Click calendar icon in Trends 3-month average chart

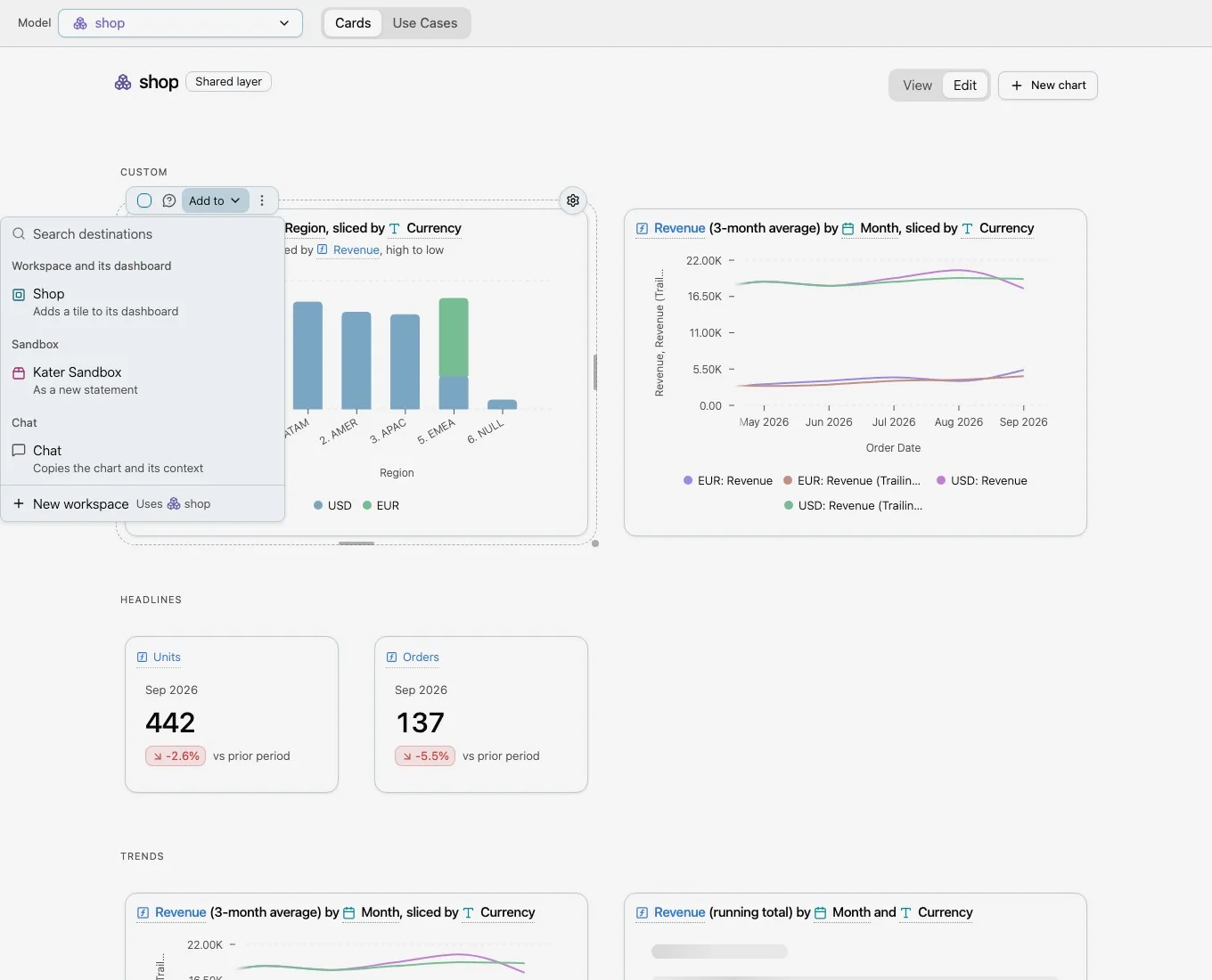[x=349, y=913]
